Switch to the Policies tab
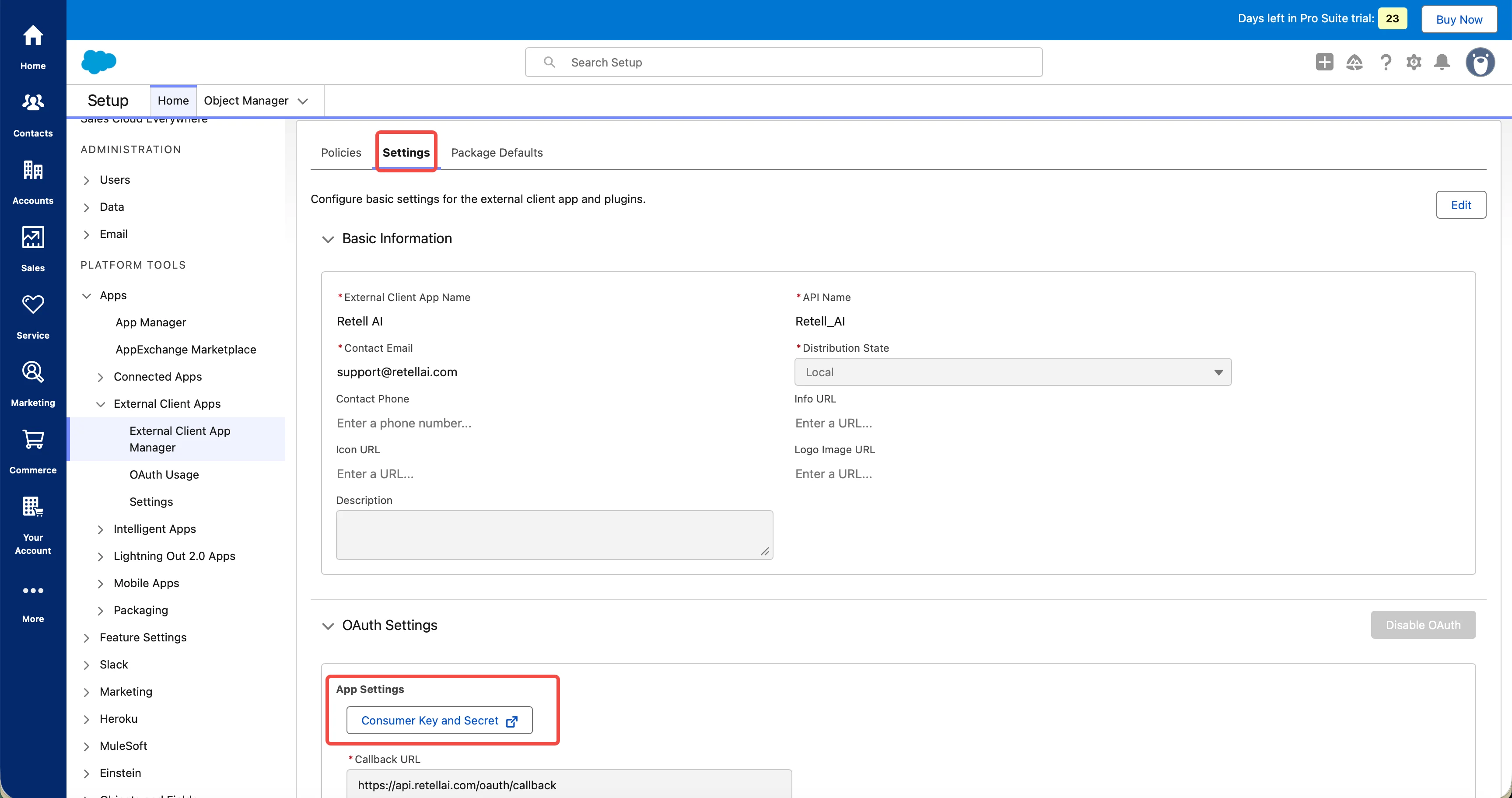This screenshot has height=798, width=1512. click(x=341, y=153)
